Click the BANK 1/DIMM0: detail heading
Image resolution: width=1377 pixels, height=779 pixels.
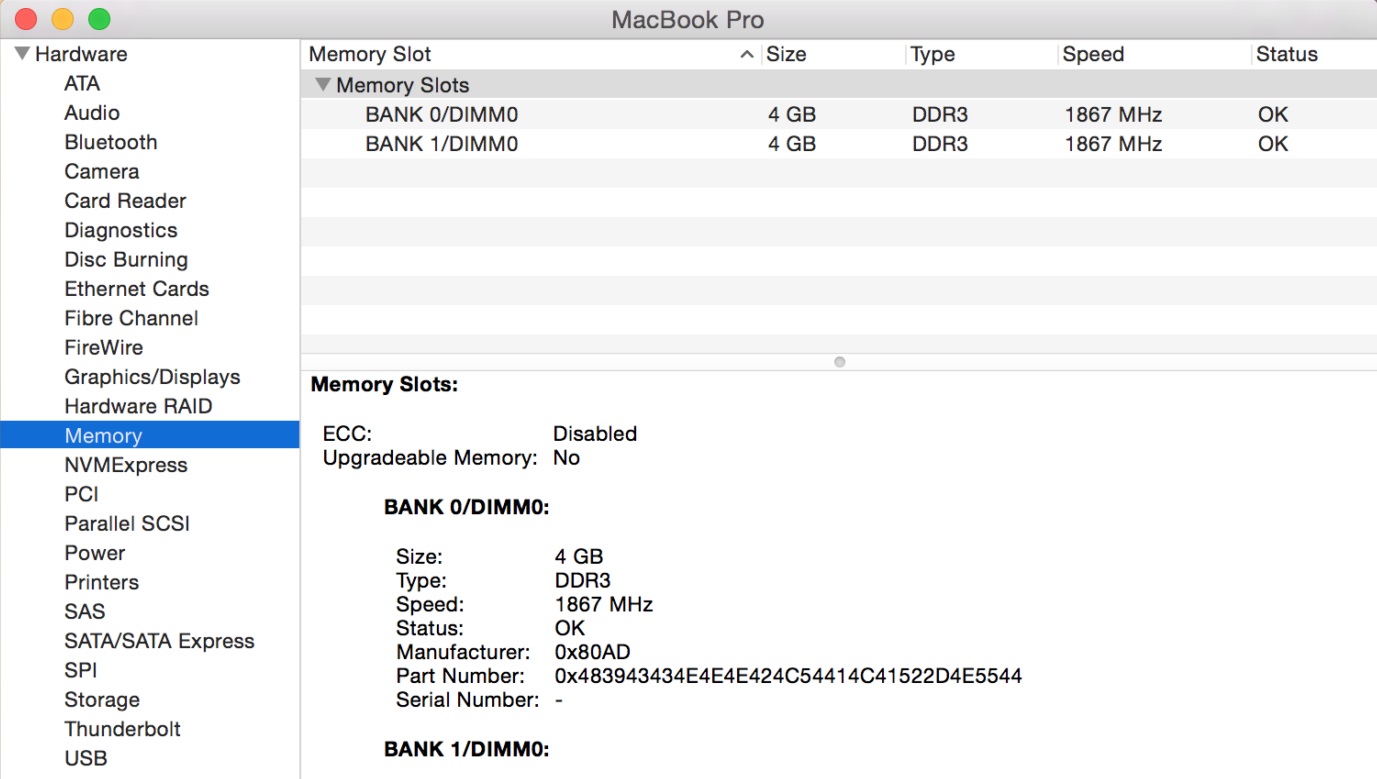pyautogui.click(x=467, y=749)
